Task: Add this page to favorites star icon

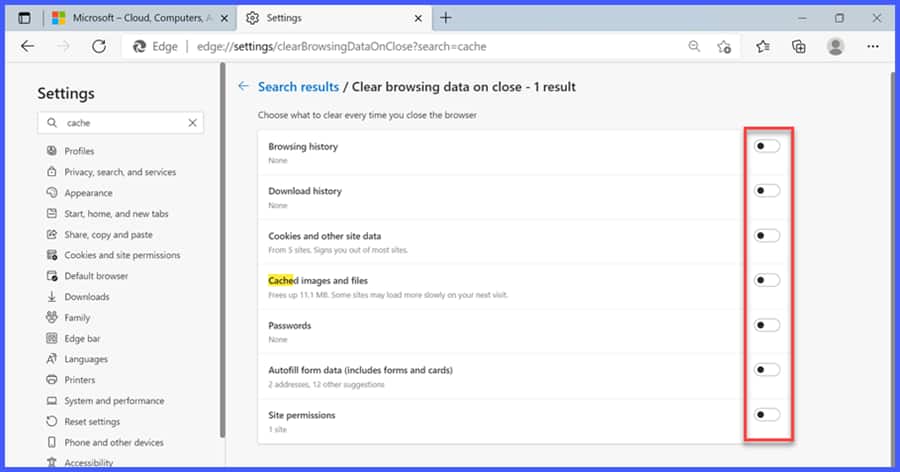Action: [724, 46]
